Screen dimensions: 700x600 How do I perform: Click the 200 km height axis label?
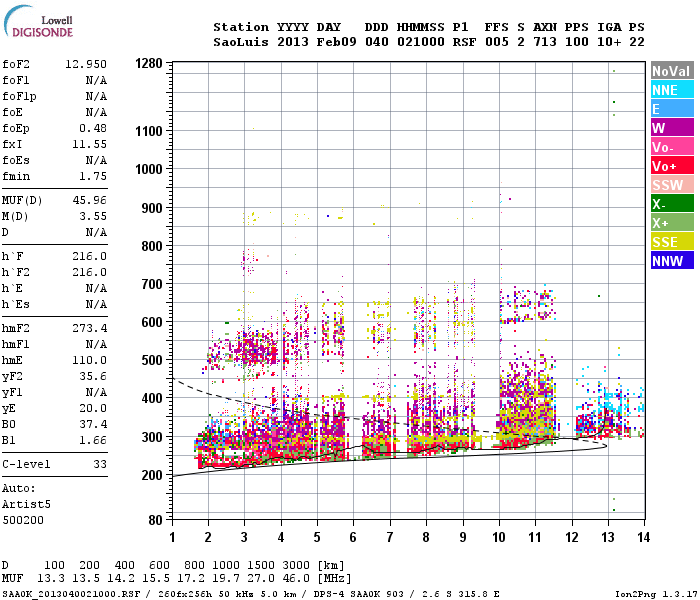click(x=152, y=475)
